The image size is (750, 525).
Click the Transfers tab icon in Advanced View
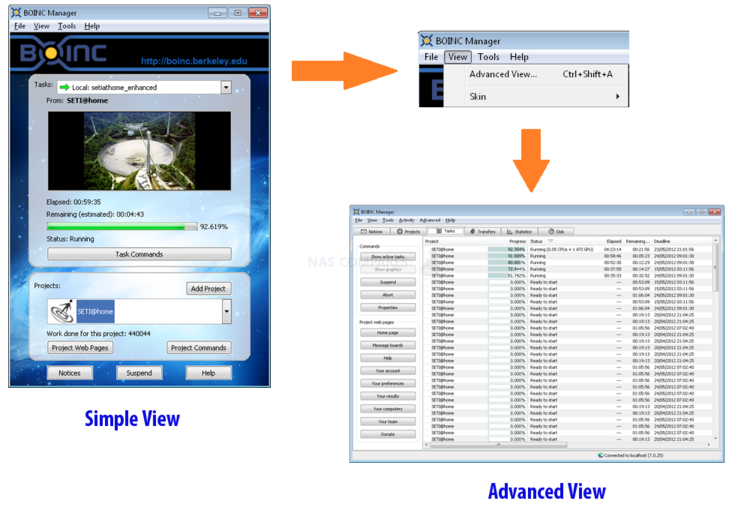(x=473, y=231)
